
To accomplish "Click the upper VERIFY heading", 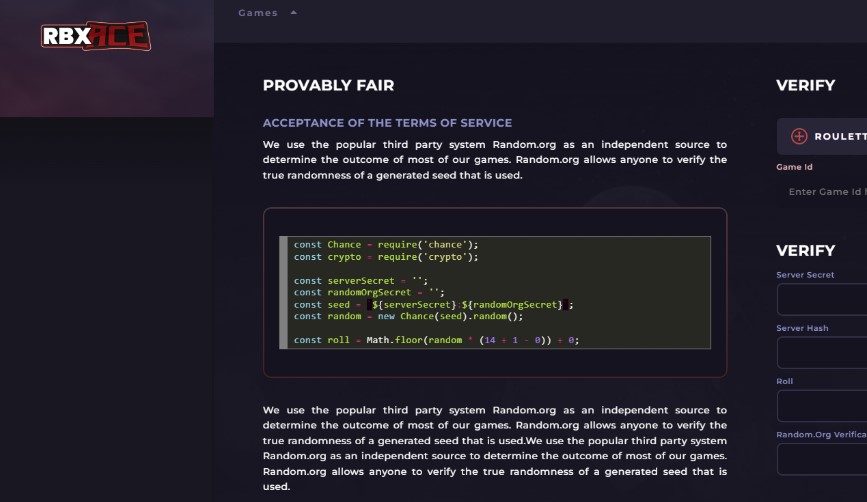I will point(806,85).
